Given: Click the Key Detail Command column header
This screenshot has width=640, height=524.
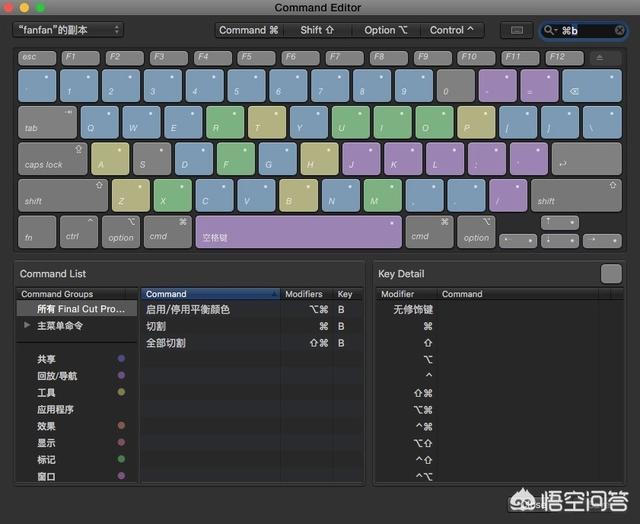Looking at the screenshot, I should tap(518, 294).
